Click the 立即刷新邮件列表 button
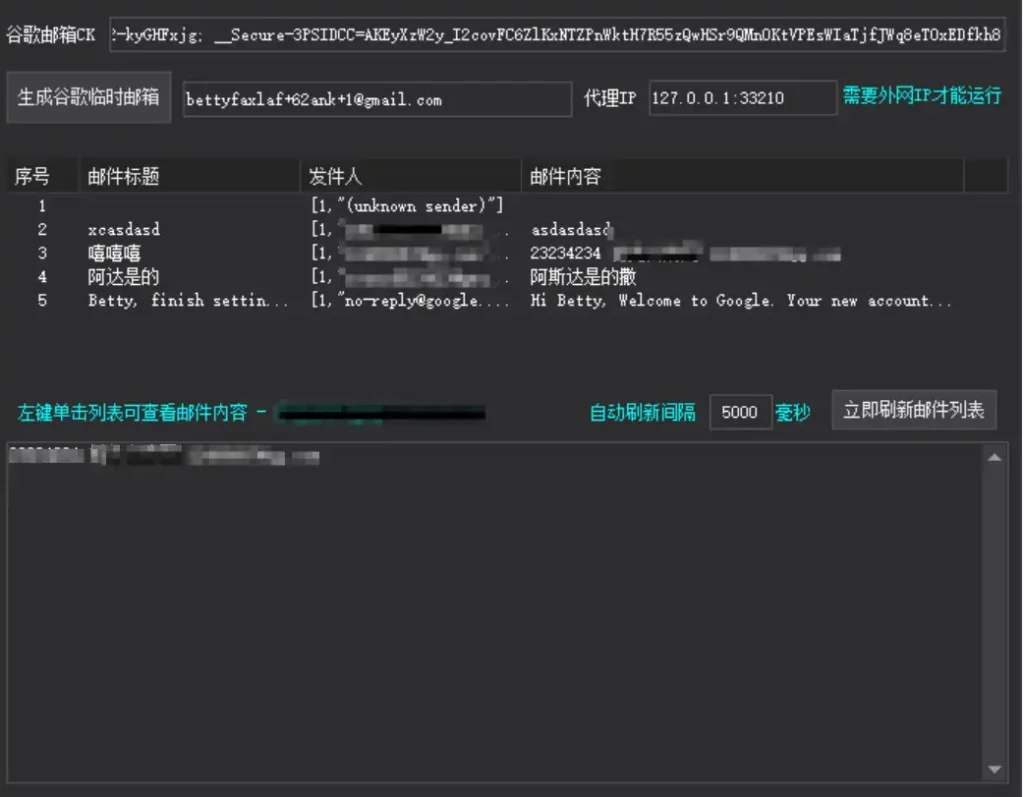The width and height of the screenshot is (1024, 797). [914, 410]
